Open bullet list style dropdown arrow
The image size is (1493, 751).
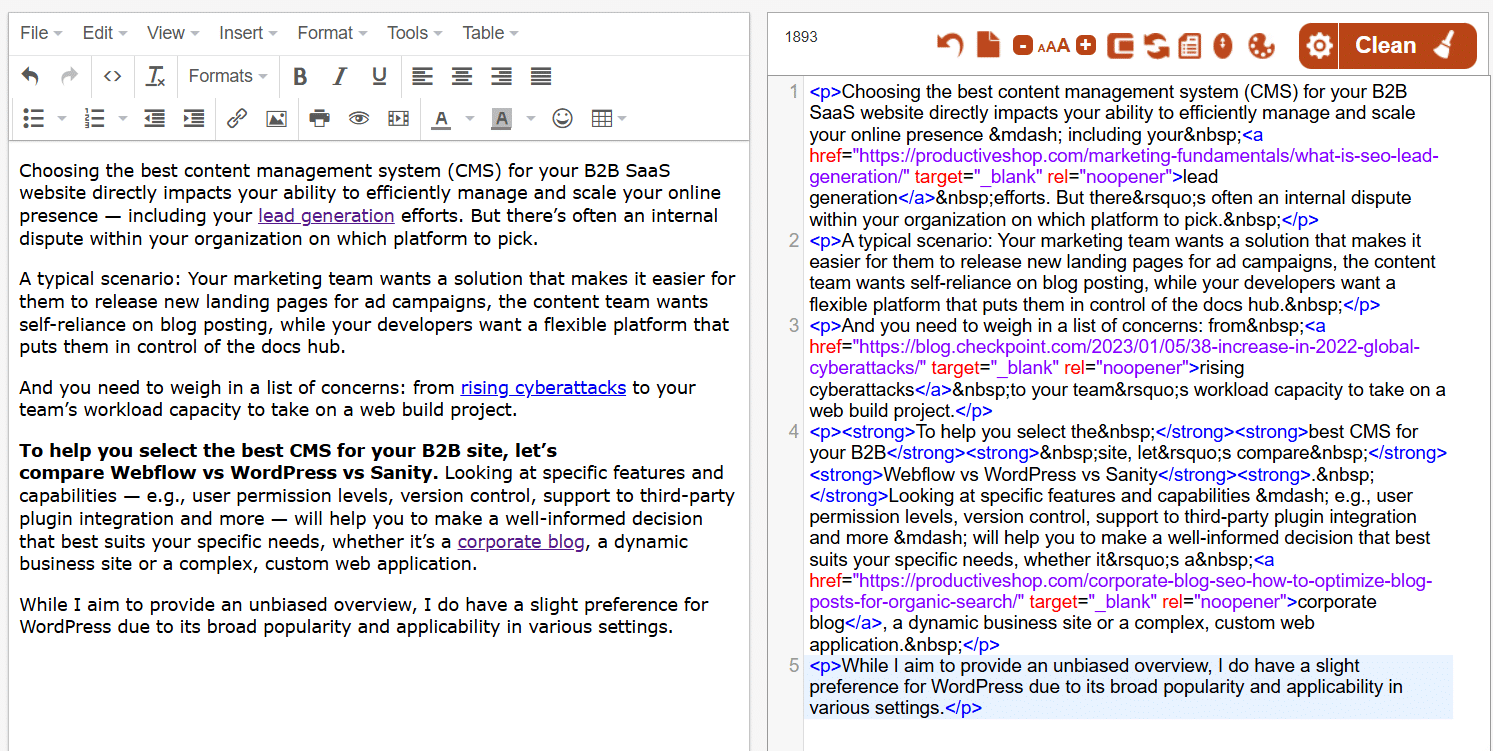pyautogui.click(x=62, y=119)
